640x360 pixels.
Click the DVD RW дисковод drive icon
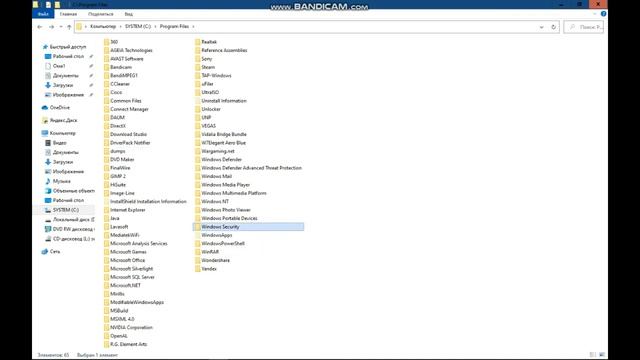(x=48, y=229)
